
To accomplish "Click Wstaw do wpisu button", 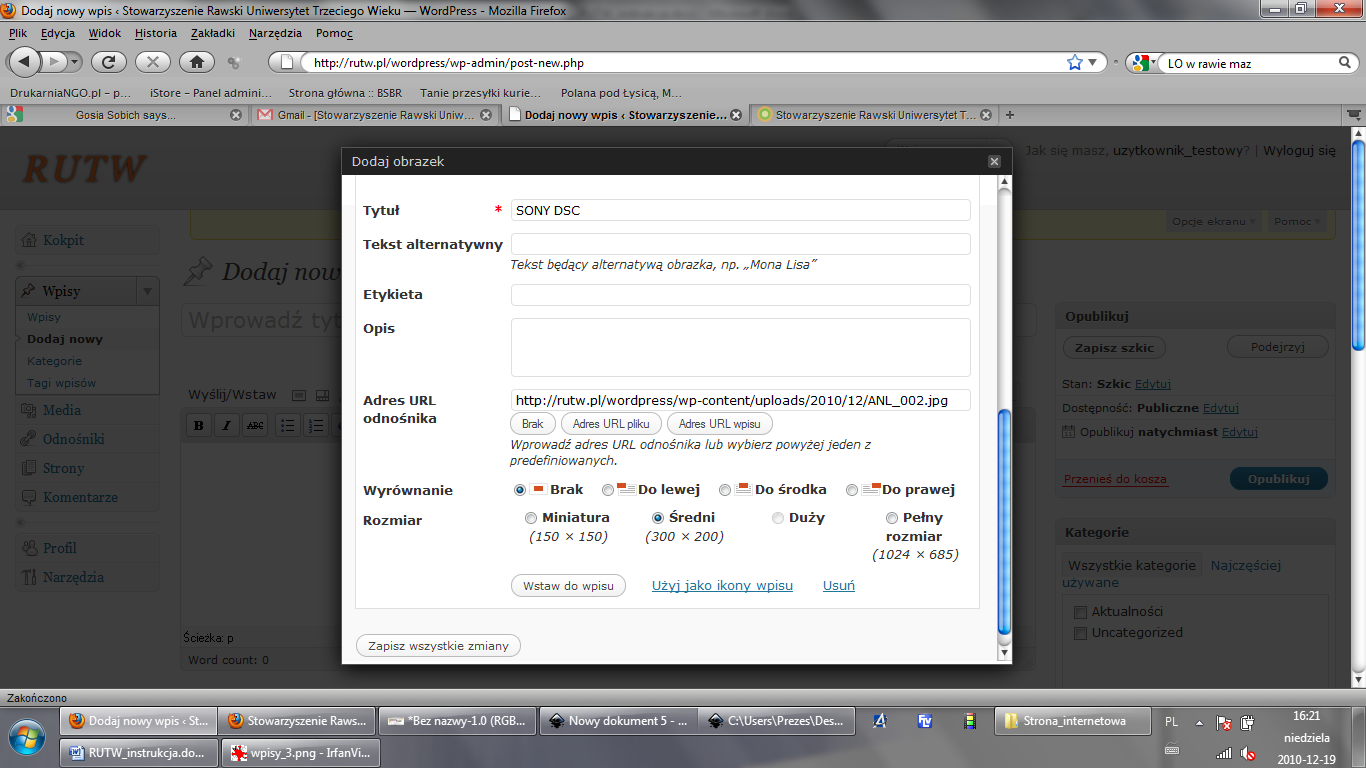I will tap(568, 586).
